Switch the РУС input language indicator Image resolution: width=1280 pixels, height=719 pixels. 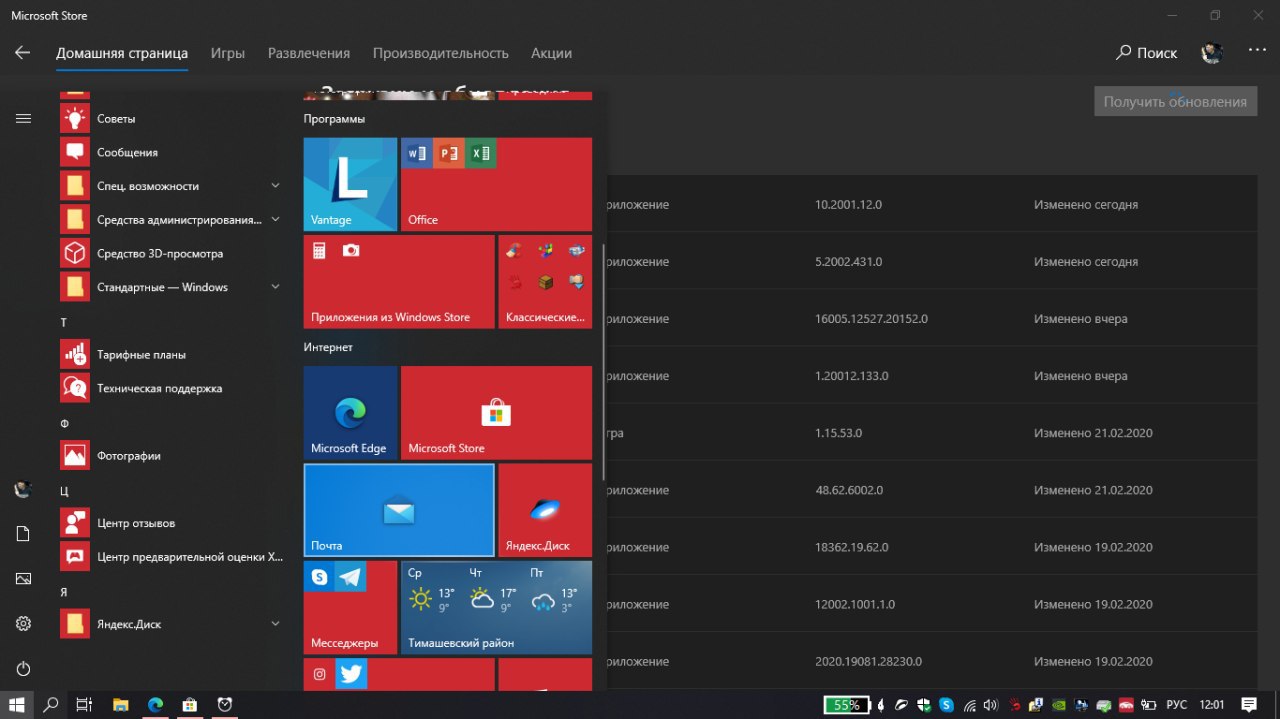pyautogui.click(x=1178, y=705)
